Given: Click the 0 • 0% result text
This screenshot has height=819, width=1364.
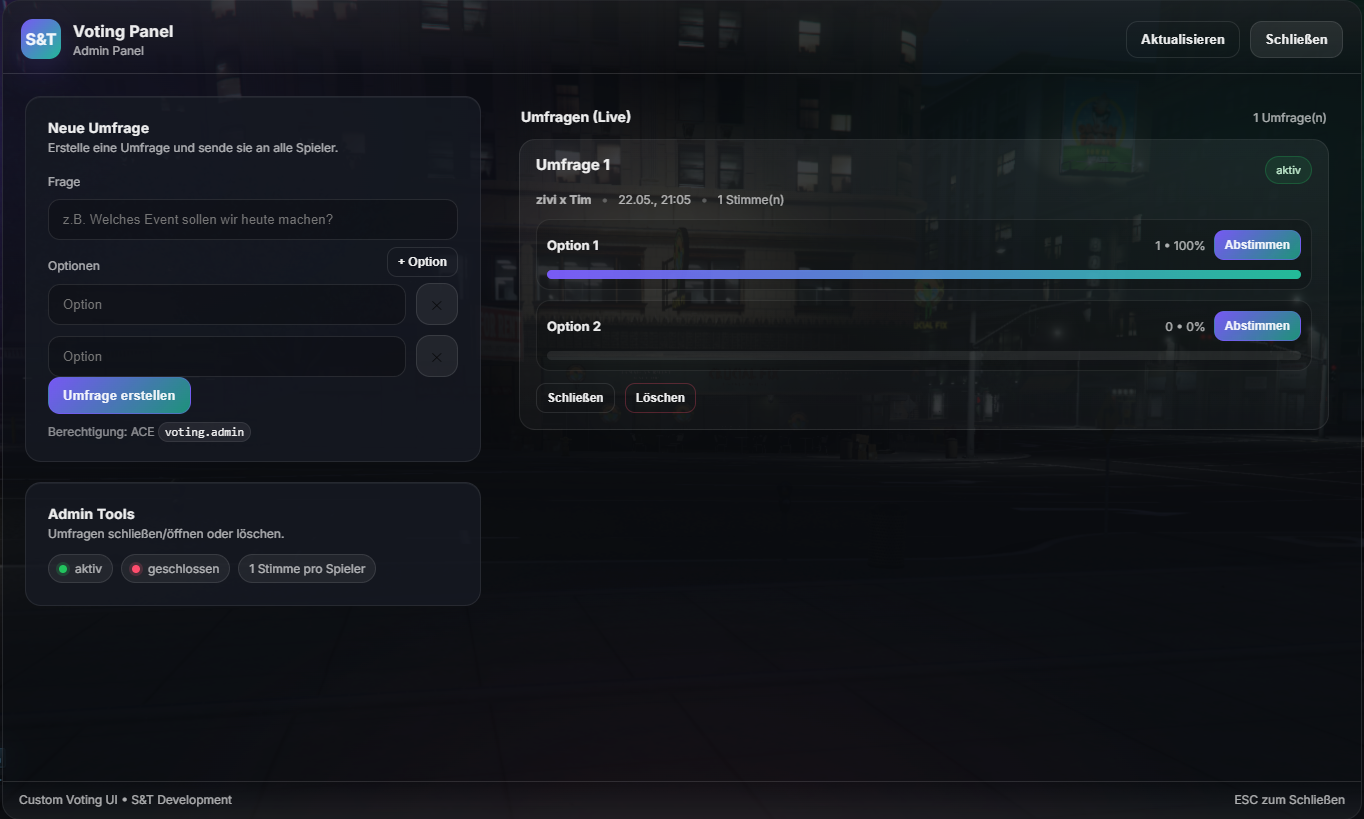Looking at the screenshot, I should coord(1185,327).
